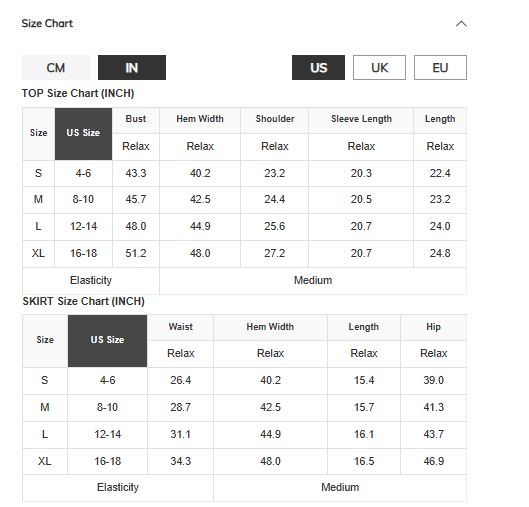This screenshot has width=529, height=507.
Task: Select the M row in the SKIRT chart
Action: pyautogui.click(x=245, y=408)
